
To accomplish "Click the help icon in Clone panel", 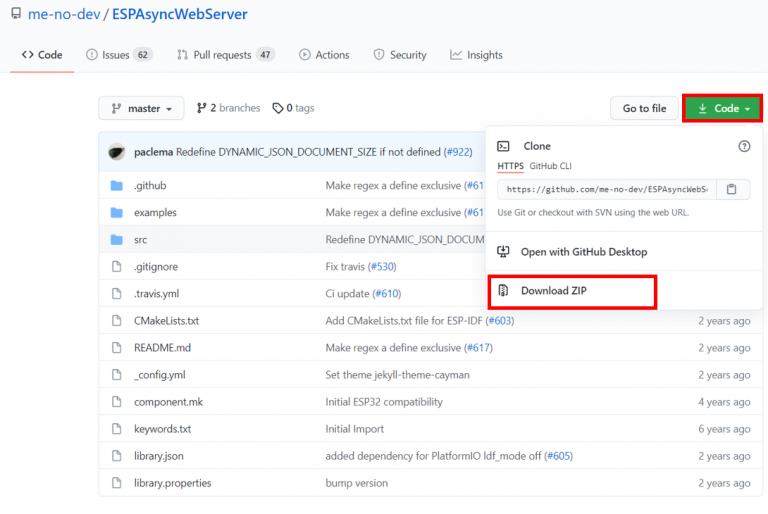I will click(744, 146).
